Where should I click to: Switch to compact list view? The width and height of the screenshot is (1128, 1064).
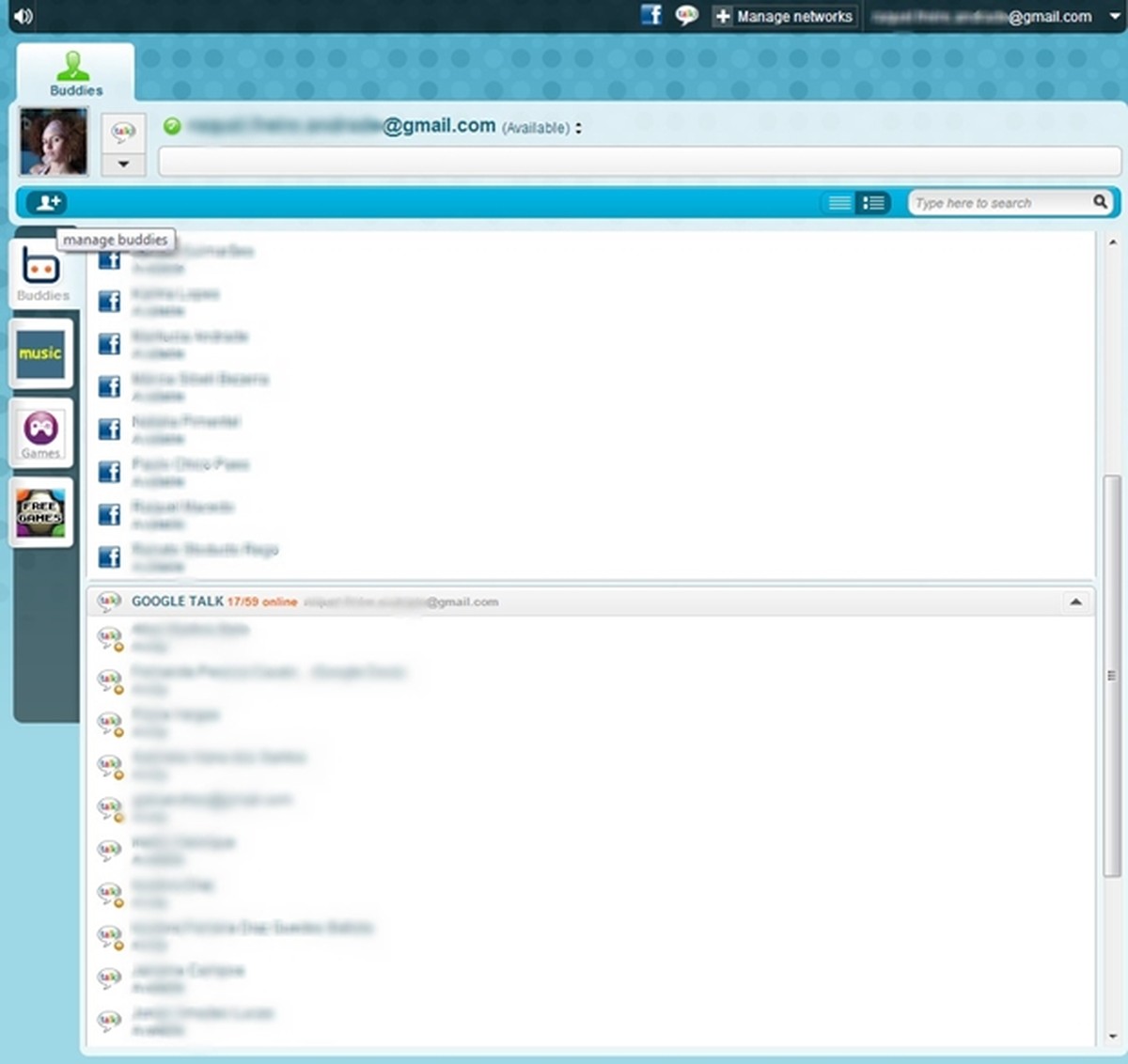838,202
